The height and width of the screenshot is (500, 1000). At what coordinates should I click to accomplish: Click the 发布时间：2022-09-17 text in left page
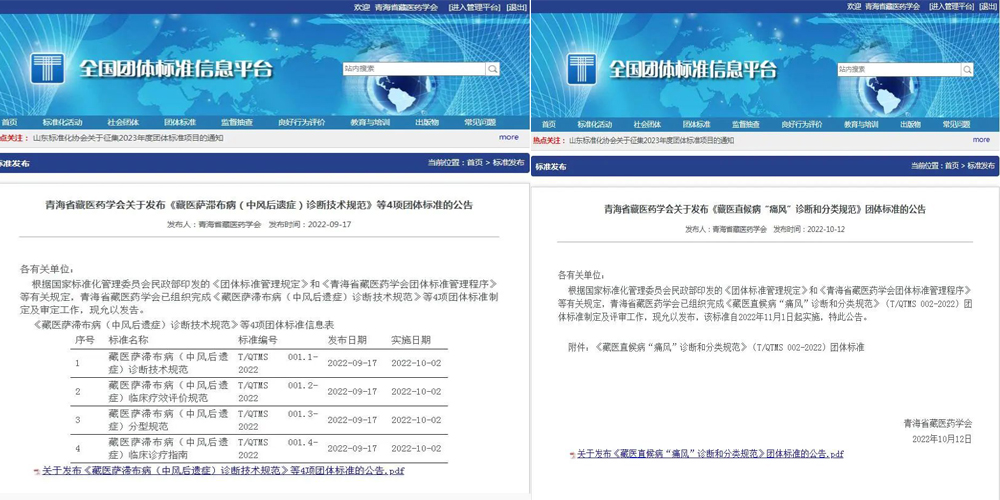(310, 224)
